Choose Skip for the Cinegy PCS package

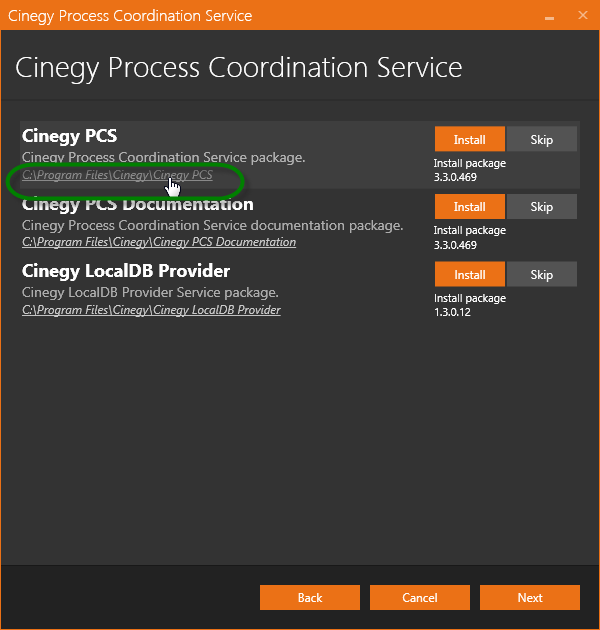(x=542, y=139)
